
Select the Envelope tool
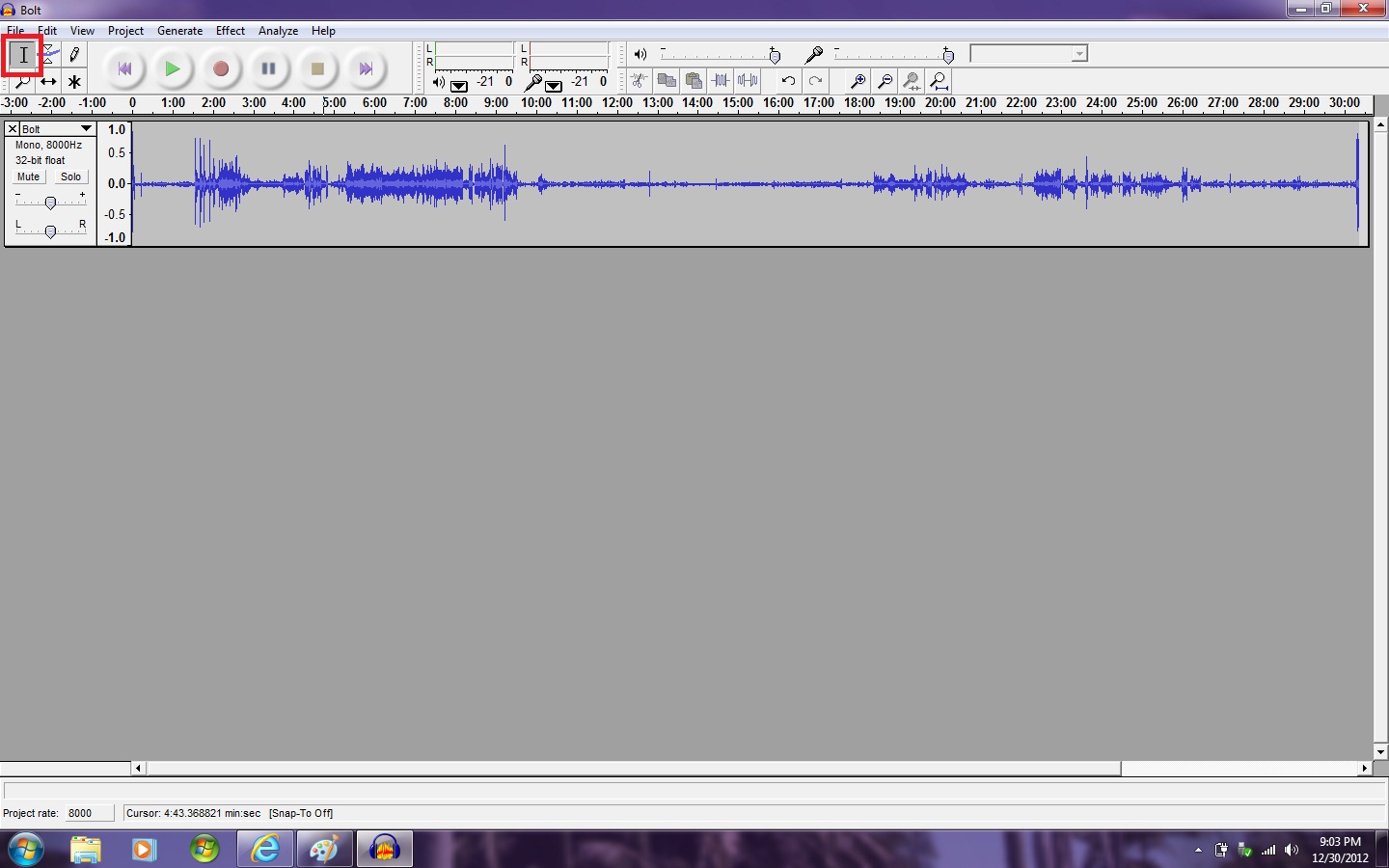point(48,55)
